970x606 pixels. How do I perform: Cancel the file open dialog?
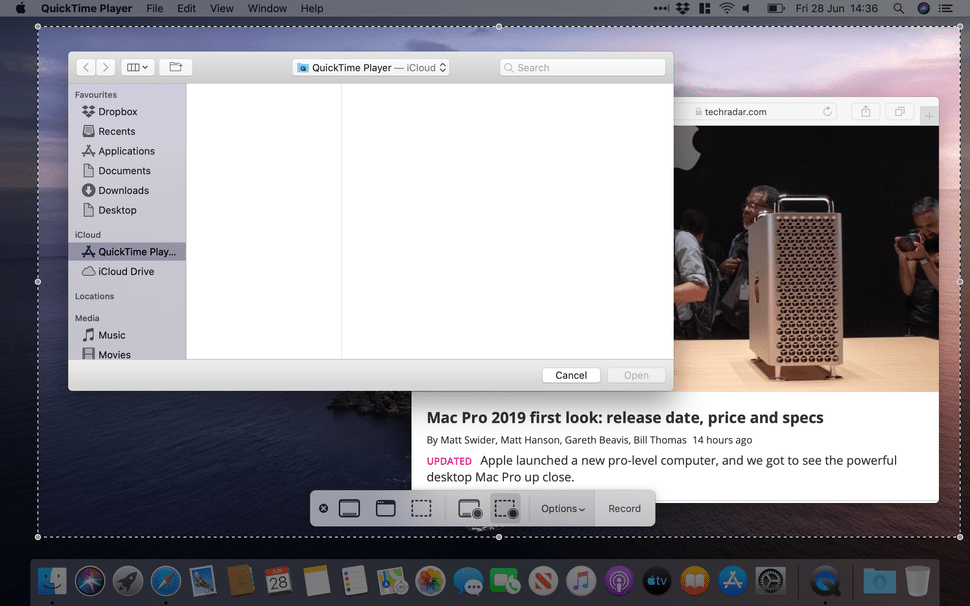571,375
